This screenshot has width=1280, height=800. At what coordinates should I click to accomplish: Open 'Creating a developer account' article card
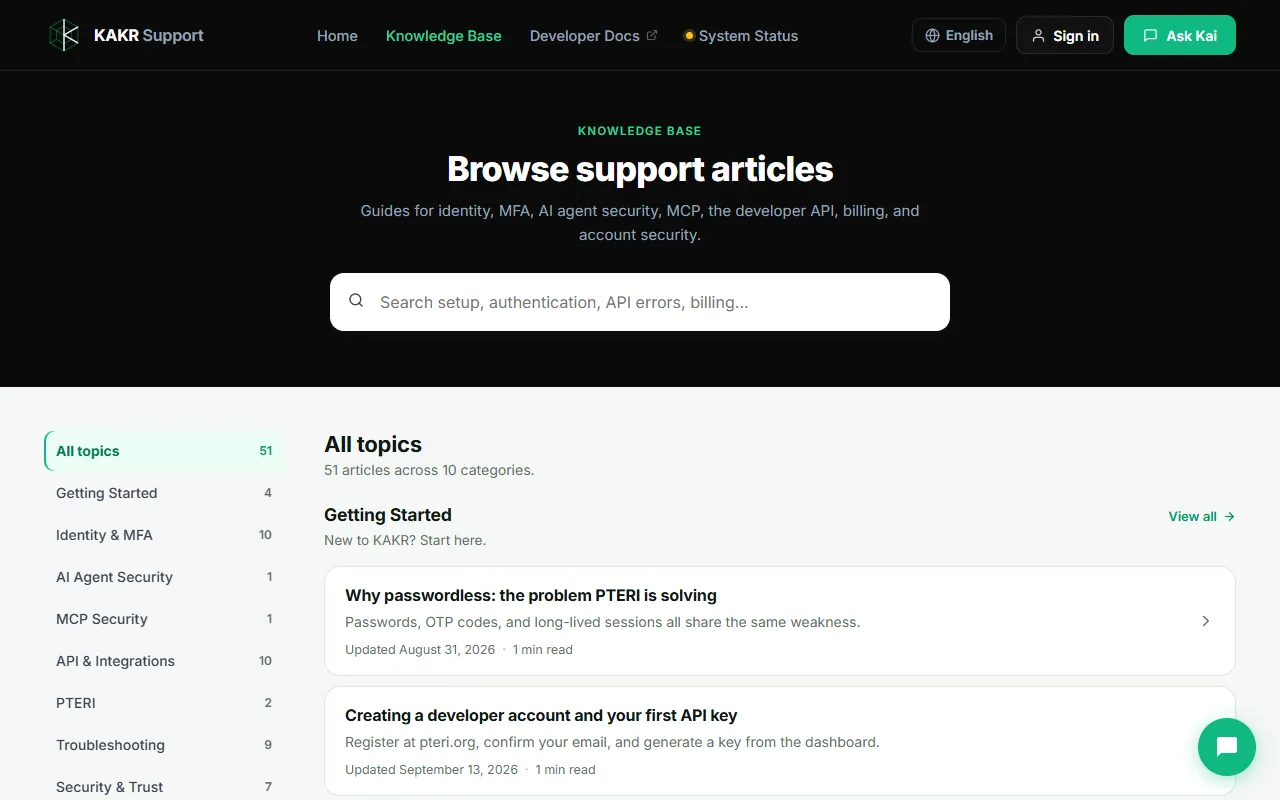(x=780, y=741)
